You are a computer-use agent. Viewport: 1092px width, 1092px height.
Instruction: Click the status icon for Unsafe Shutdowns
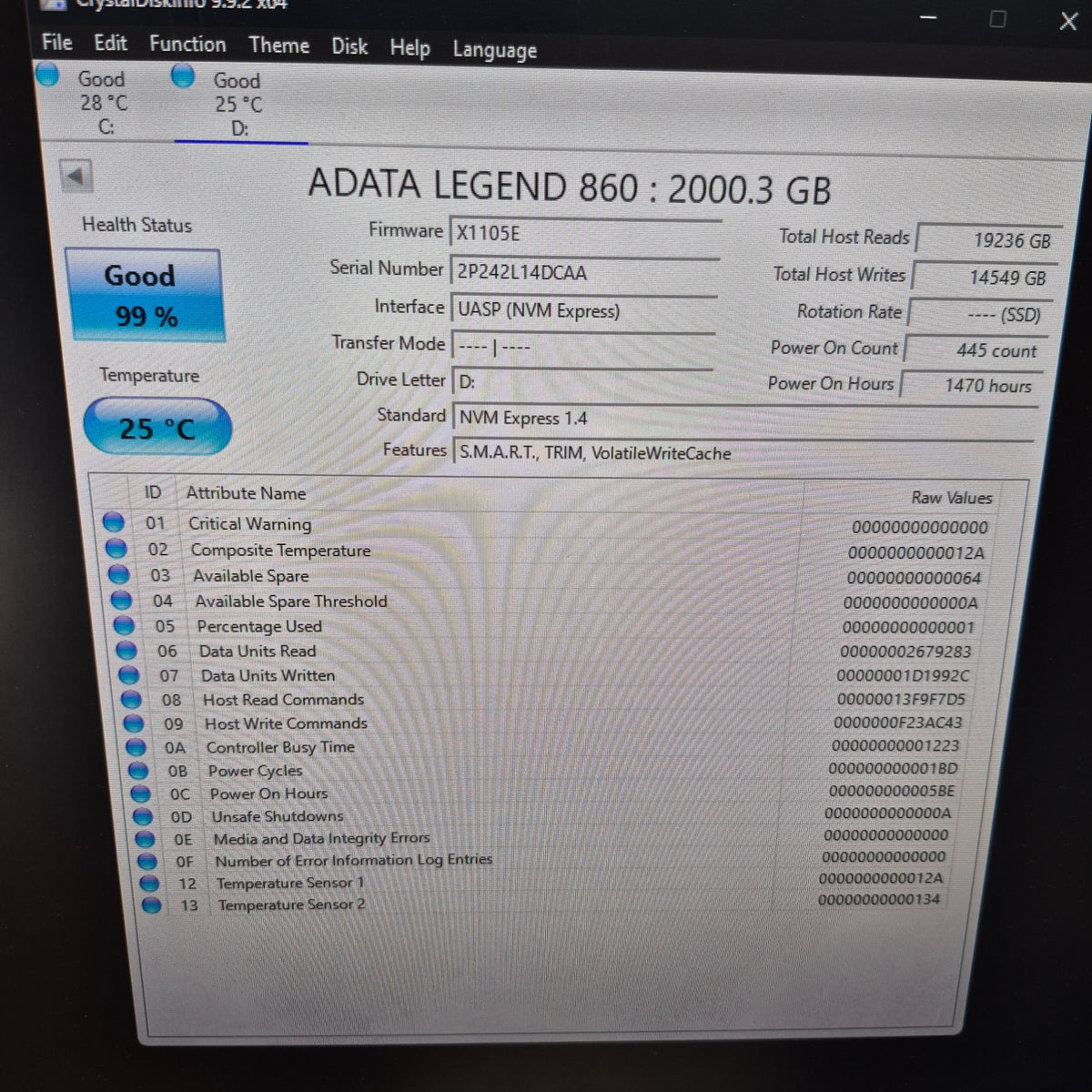(143, 816)
